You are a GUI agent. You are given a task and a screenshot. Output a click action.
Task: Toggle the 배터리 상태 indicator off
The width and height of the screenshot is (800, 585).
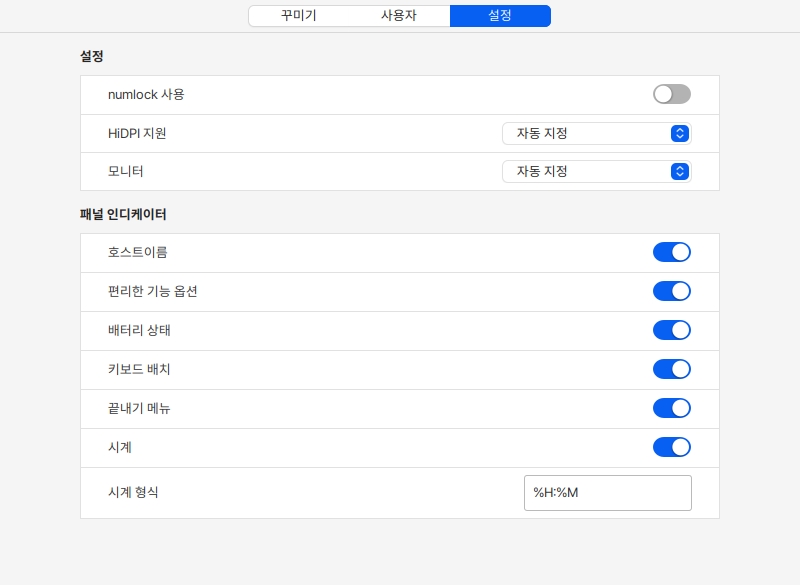[671, 330]
